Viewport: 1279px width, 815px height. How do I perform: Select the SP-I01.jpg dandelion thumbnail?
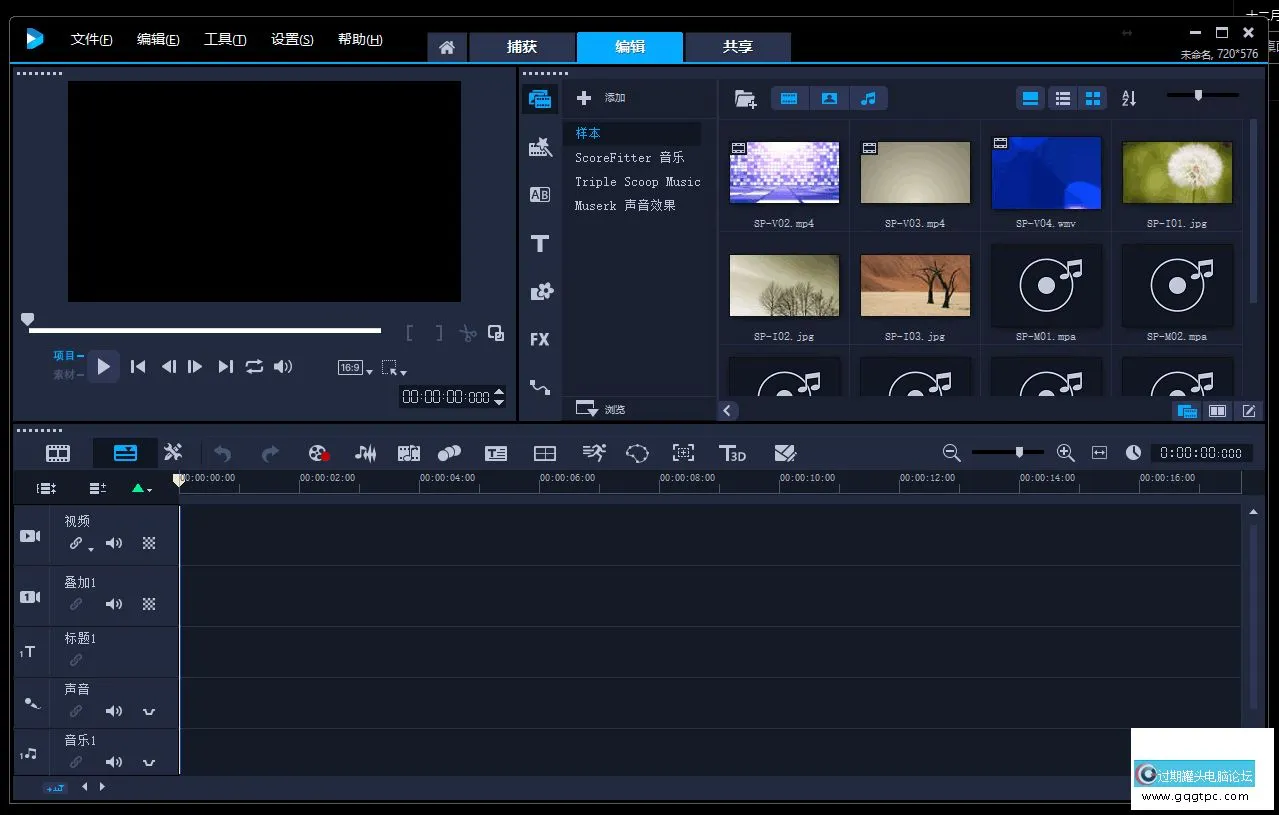tap(1177, 173)
